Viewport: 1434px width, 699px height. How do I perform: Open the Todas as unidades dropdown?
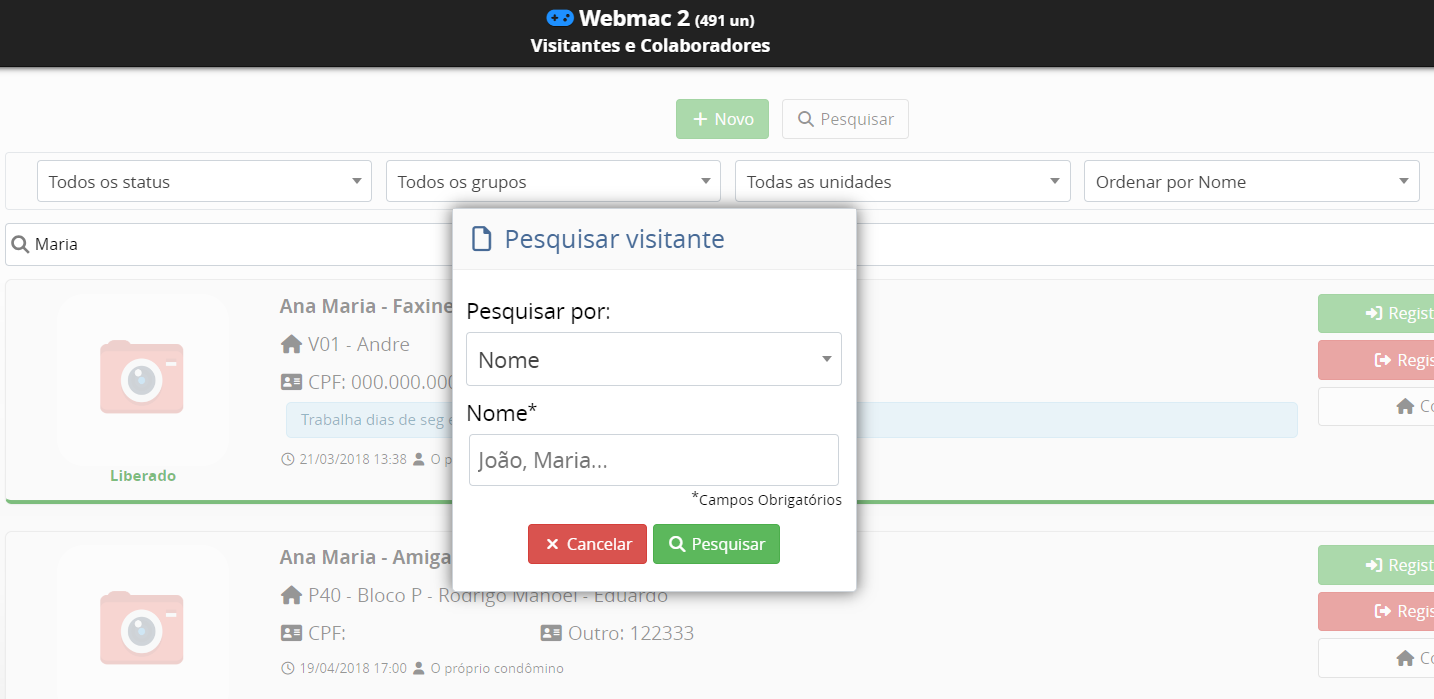tap(902, 182)
